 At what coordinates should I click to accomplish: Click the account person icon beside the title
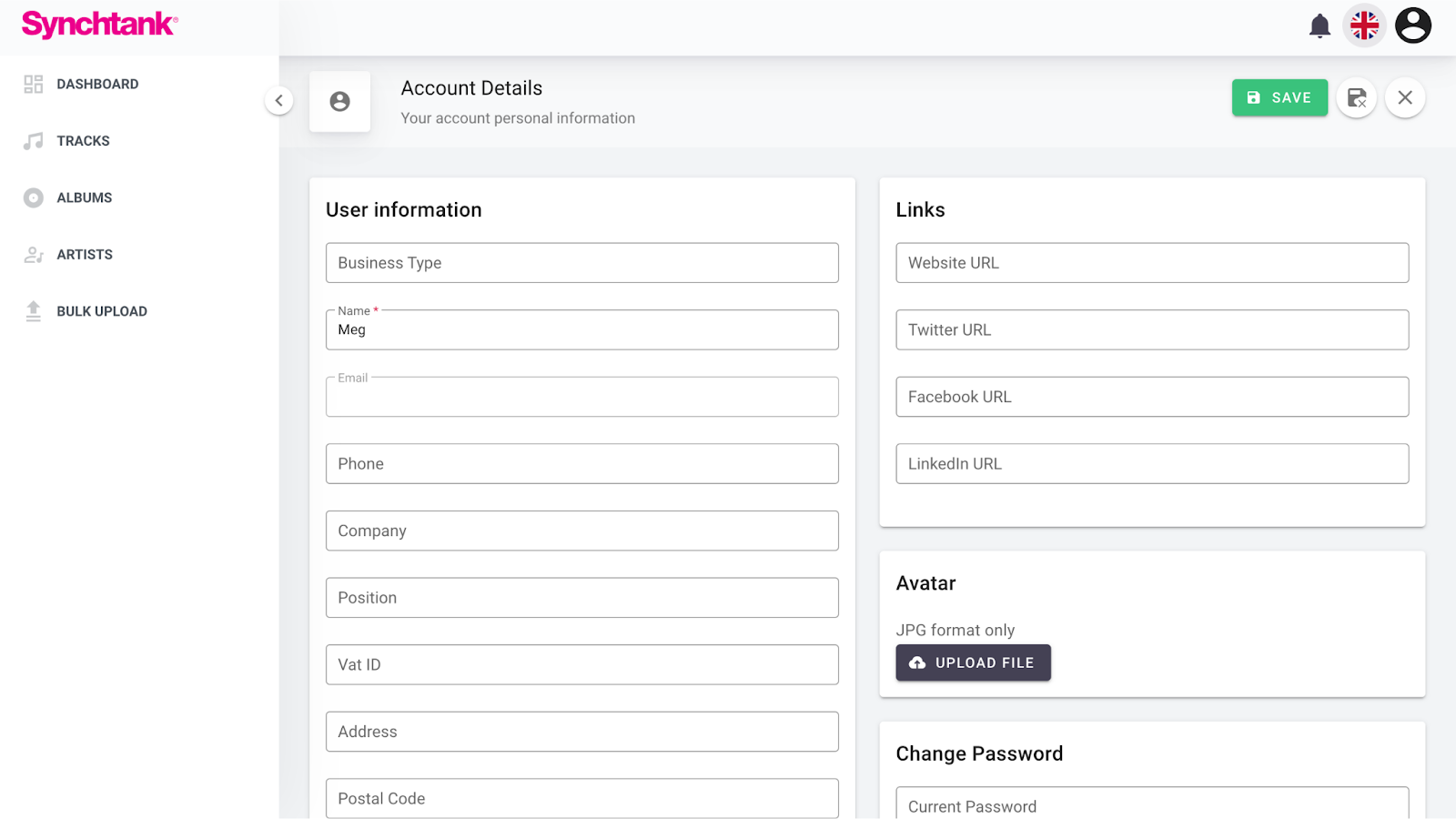[x=339, y=101]
